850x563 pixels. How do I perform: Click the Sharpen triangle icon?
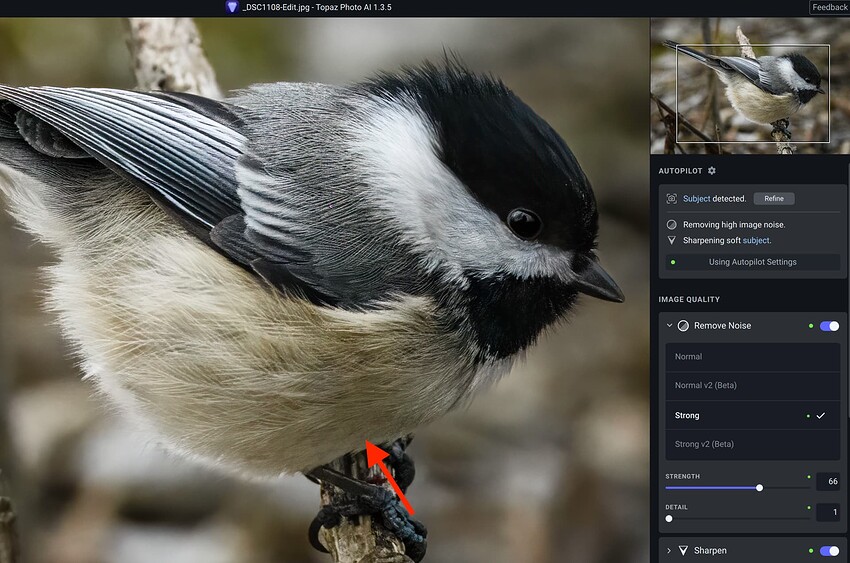pos(683,551)
